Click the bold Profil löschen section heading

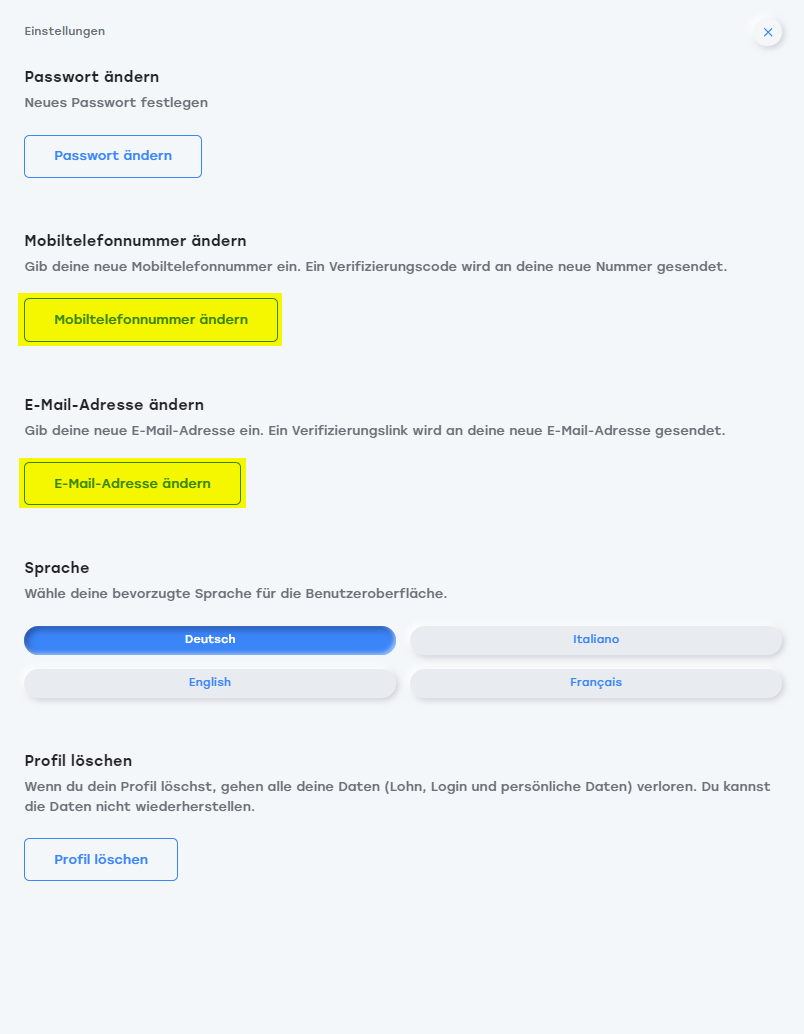coord(78,760)
